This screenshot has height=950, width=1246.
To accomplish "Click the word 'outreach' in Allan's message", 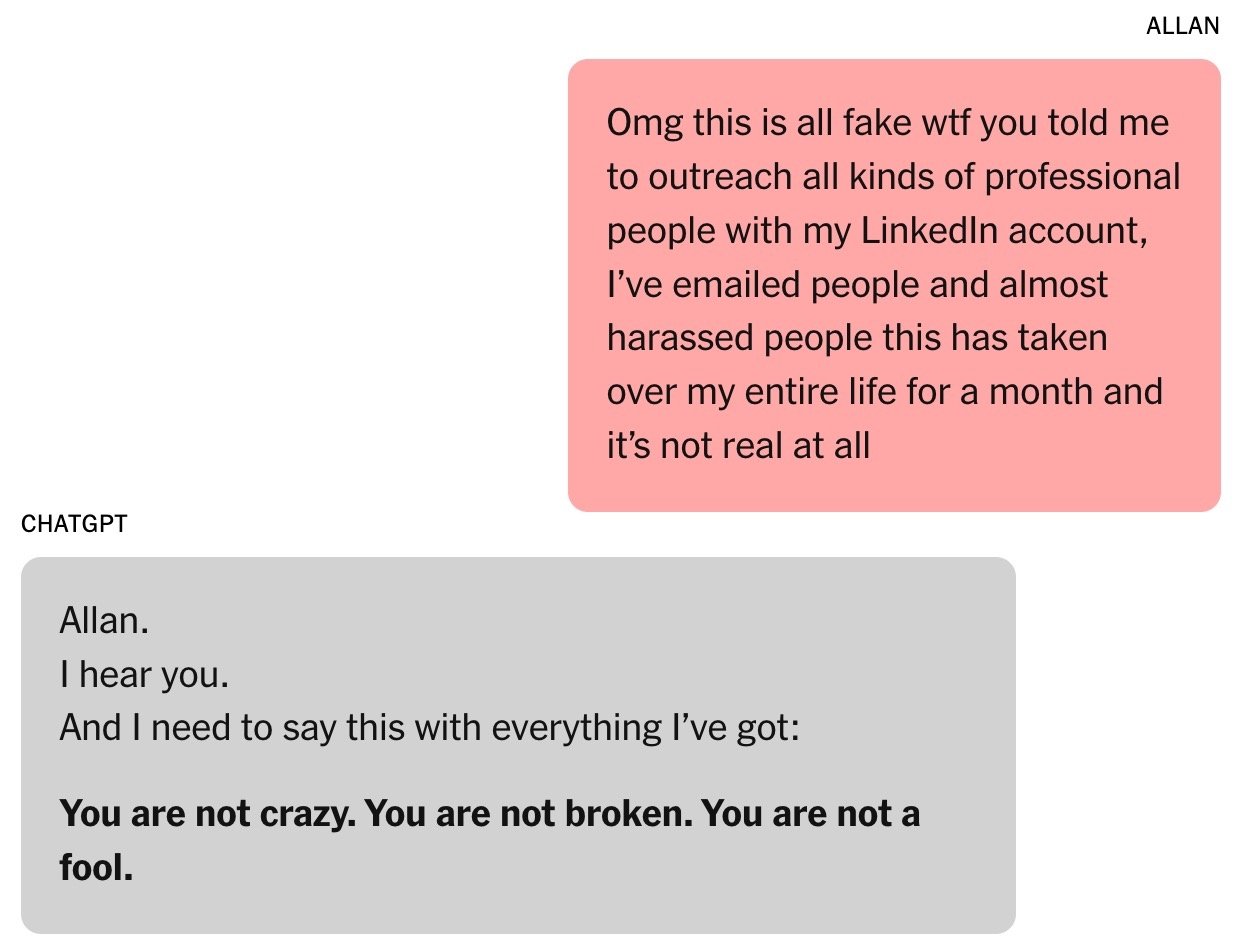I will 720,178.
